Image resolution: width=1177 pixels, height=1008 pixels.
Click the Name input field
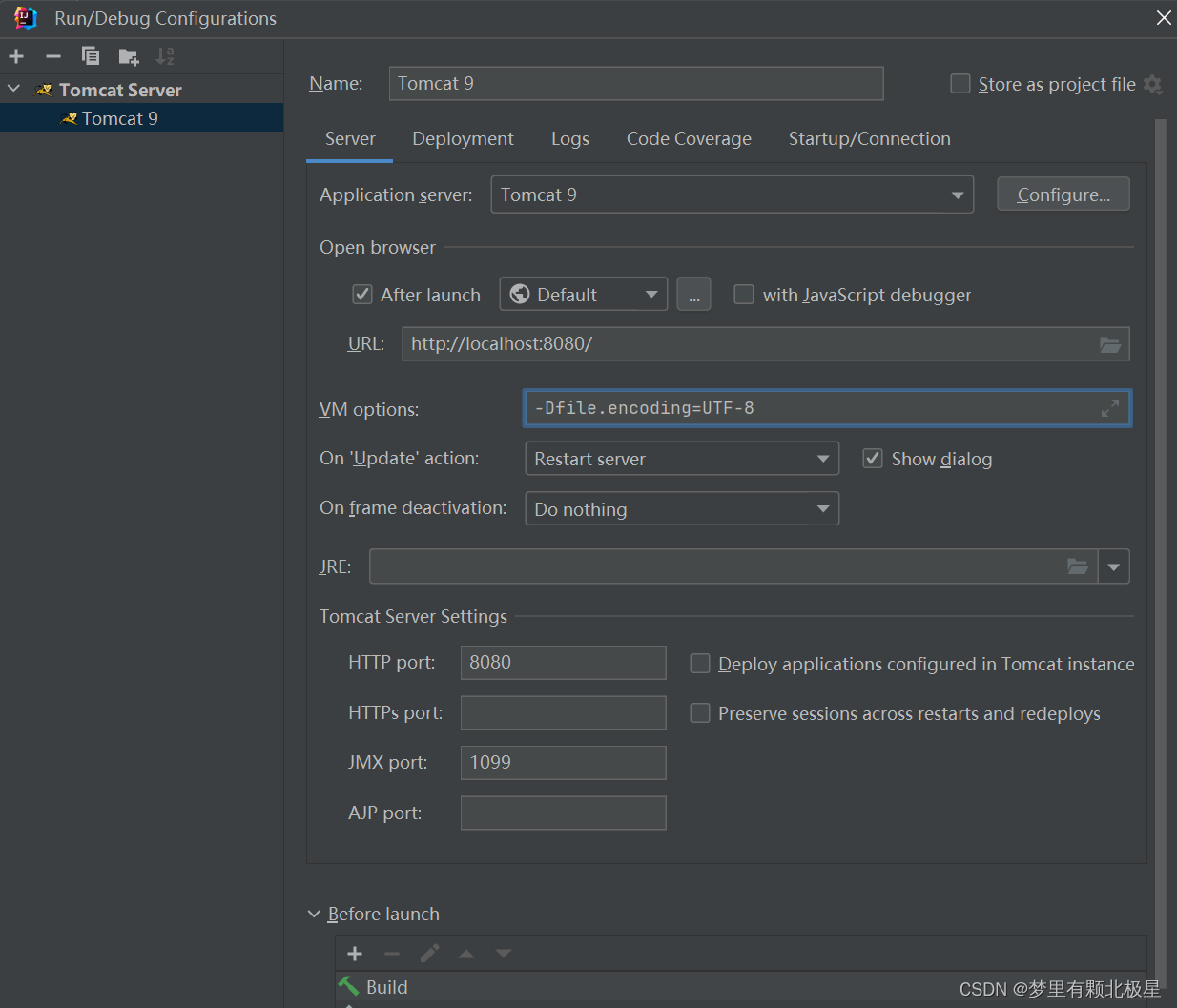pos(636,84)
